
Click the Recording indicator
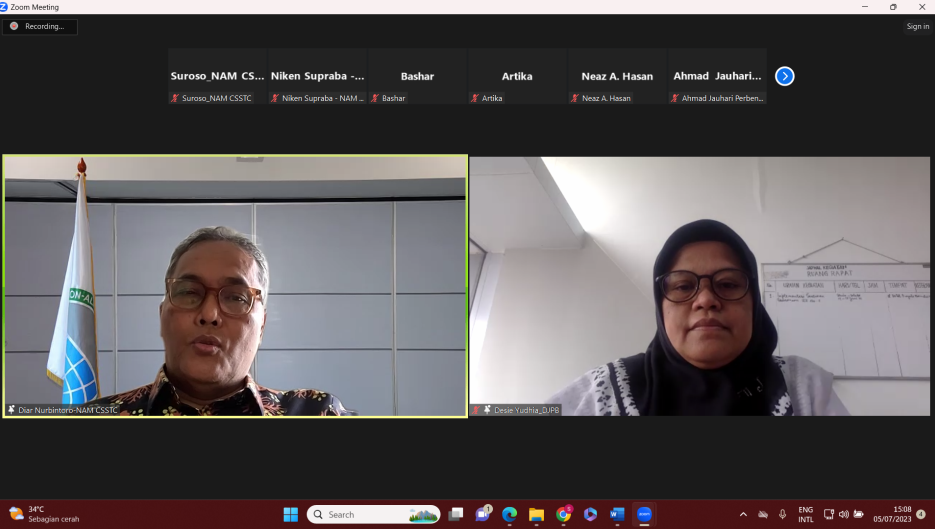click(40, 27)
